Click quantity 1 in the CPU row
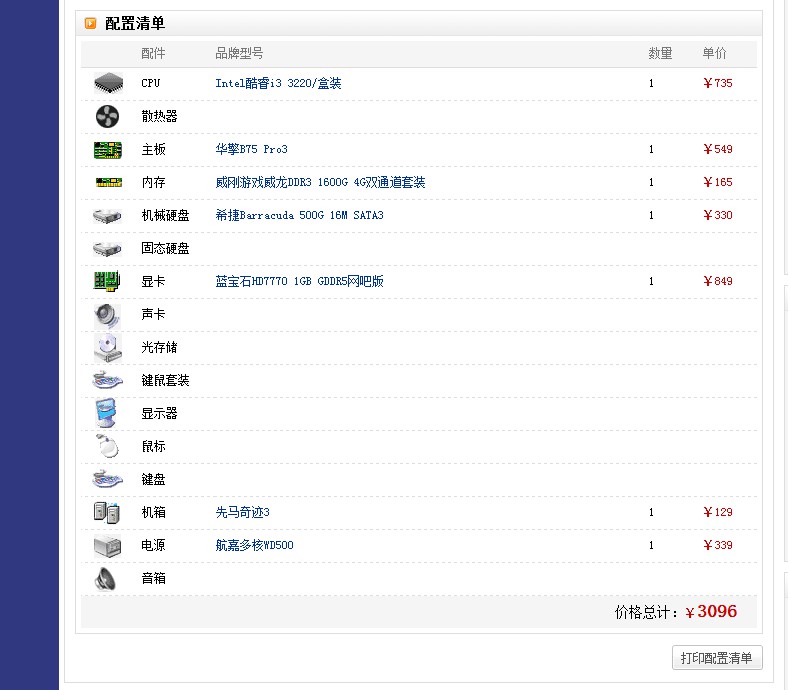Viewport: 788px width, 690px height. point(651,83)
